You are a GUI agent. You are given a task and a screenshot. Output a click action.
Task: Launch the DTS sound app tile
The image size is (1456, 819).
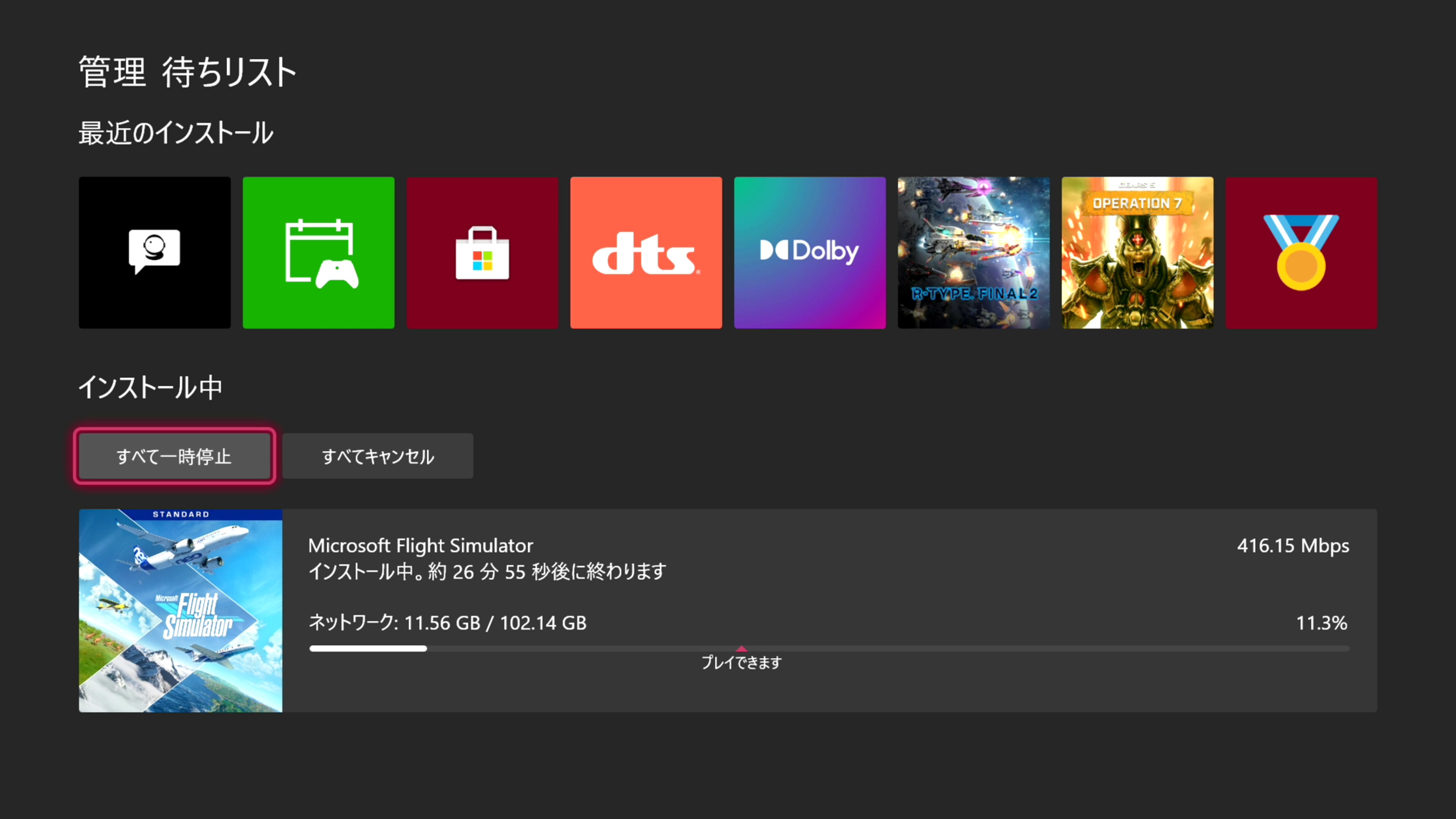click(x=646, y=252)
